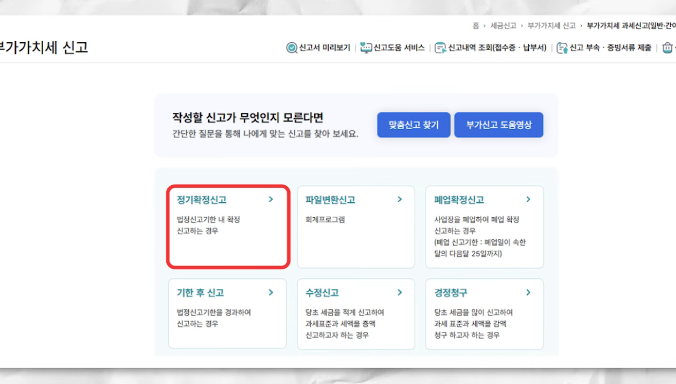676x384 pixels.
Task: Open the 신고서 미리보기 link
Action: coord(324,47)
